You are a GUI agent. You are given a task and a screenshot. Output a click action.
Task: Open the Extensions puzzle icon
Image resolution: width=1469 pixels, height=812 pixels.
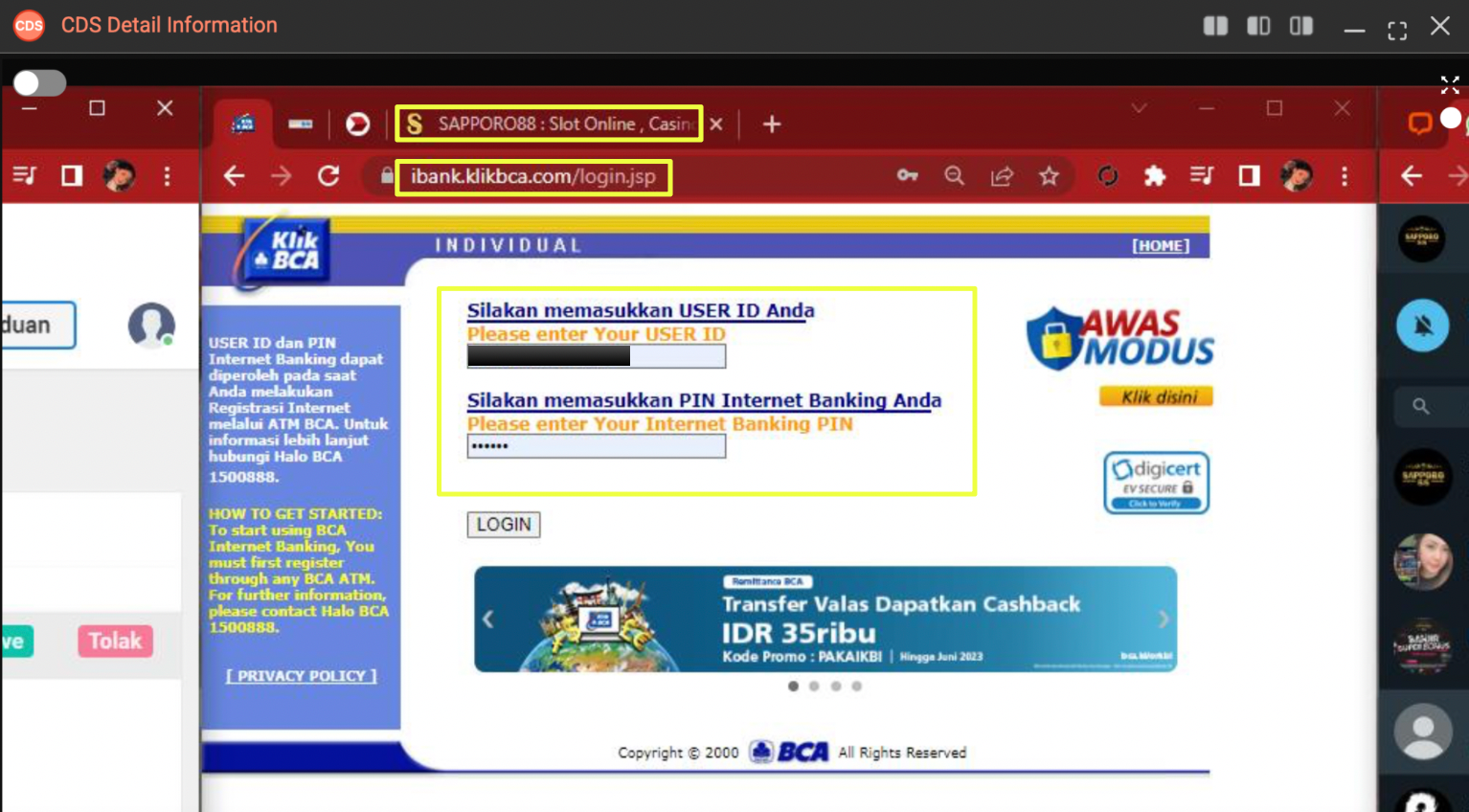(1155, 176)
